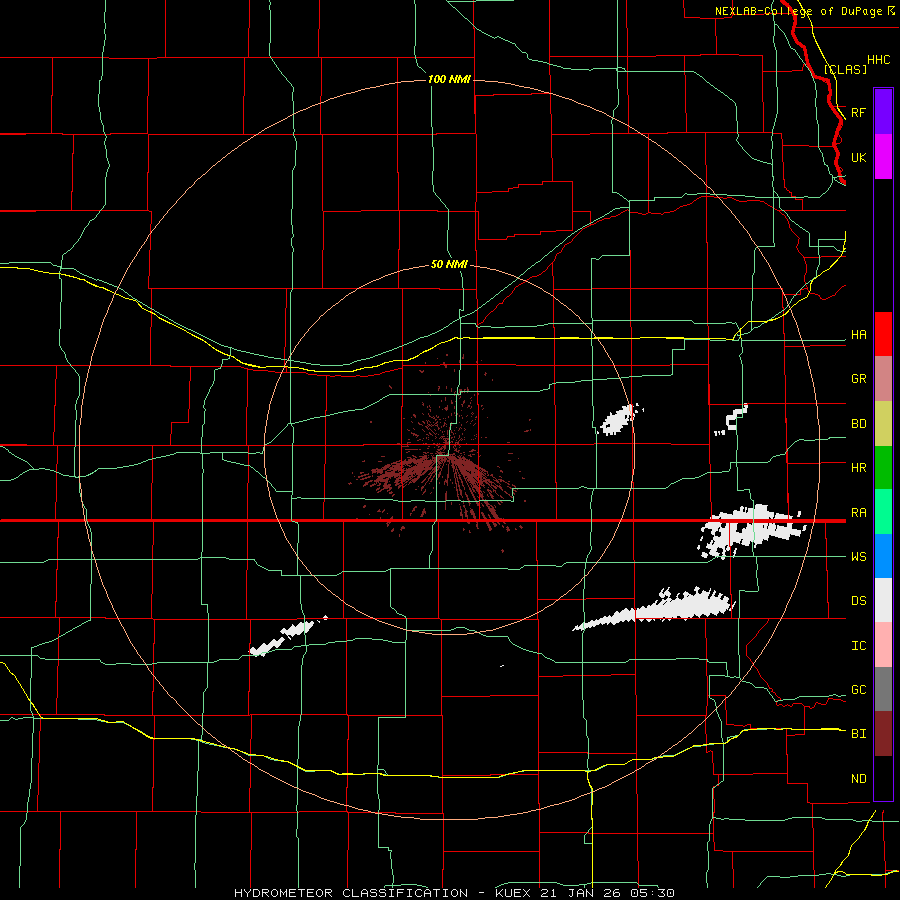Viewport: 900px width, 900px height.
Task: Select the GC gray legend swatch
Action: pyautogui.click(x=883, y=689)
